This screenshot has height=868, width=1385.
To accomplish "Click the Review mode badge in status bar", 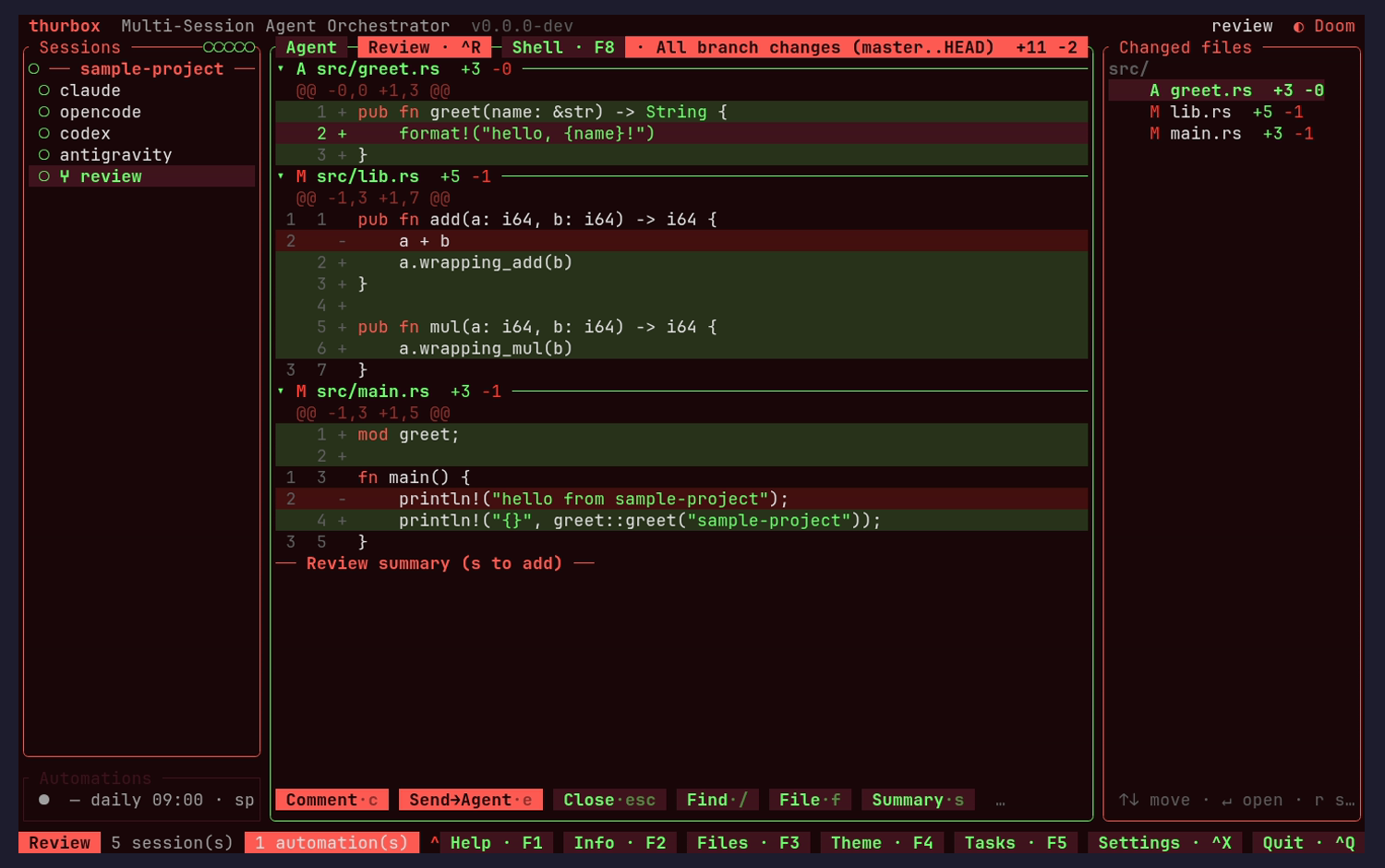I will (x=59, y=843).
